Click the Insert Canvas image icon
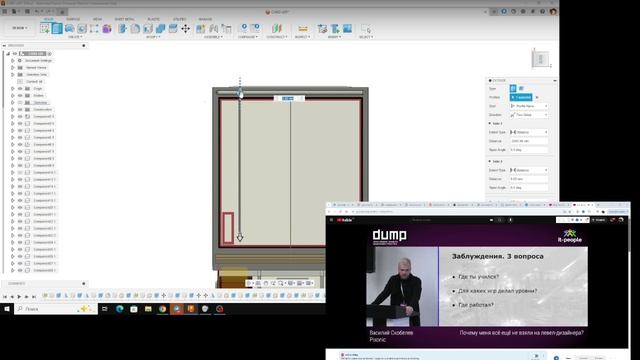Screen dimensions: 640x360 (x=347, y=28)
